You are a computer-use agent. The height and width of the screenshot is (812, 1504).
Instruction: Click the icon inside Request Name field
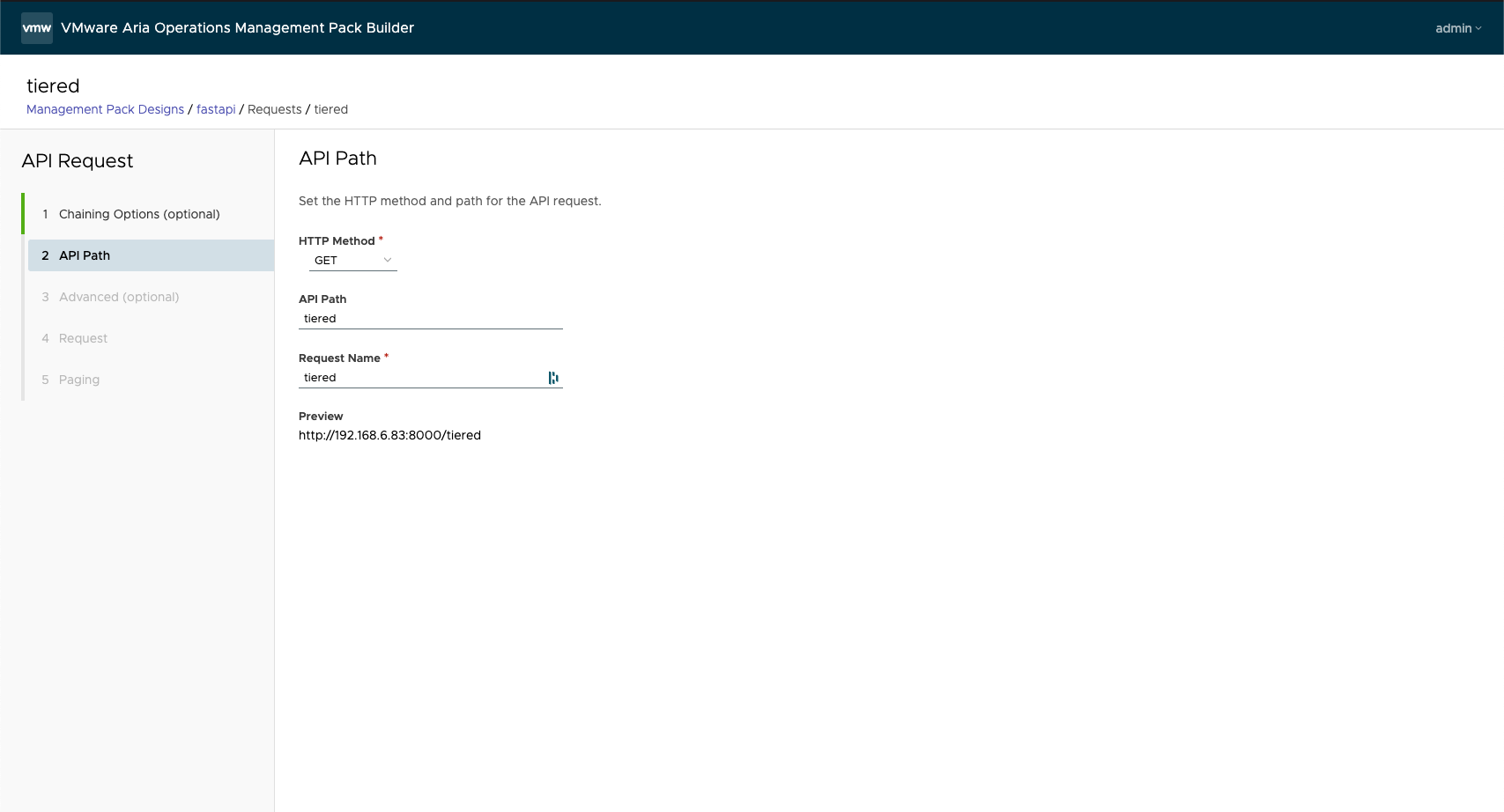click(x=553, y=378)
